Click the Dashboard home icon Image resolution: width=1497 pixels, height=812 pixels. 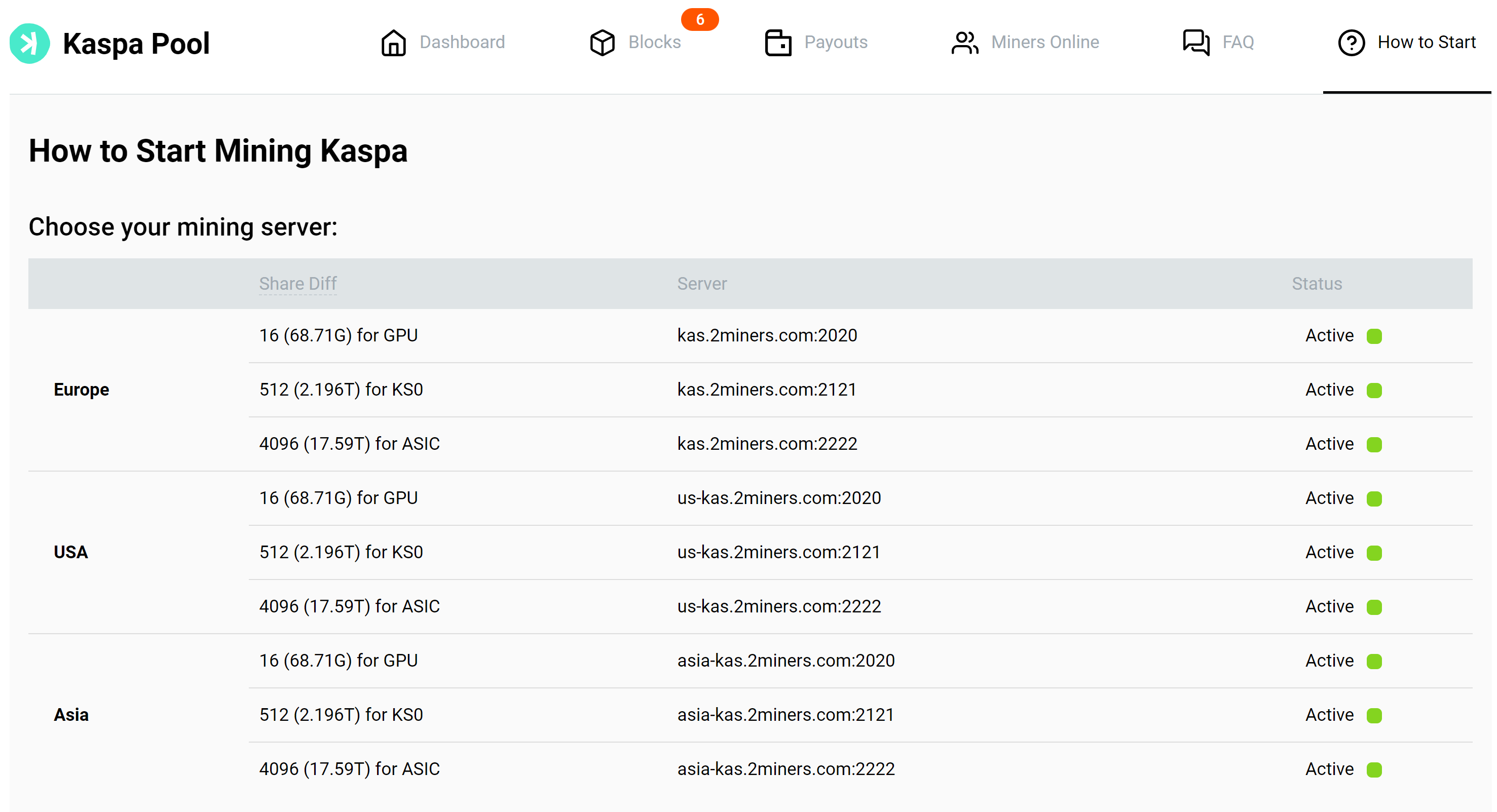(x=393, y=43)
